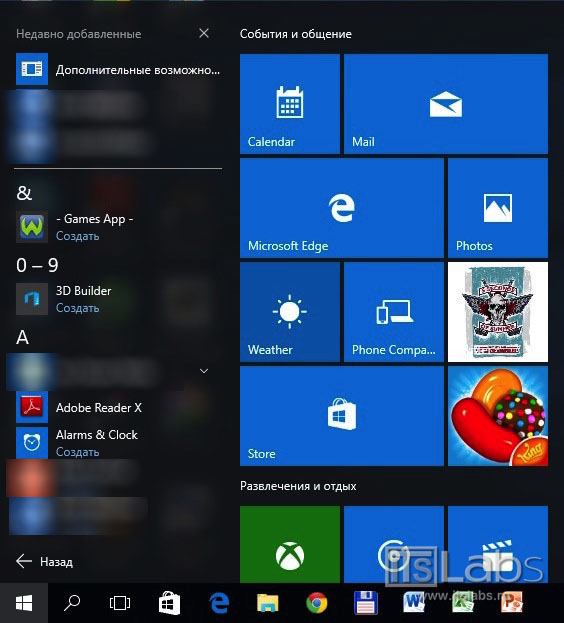Image resolution: width=564 pixels, height=623 pixels.
Task: Open Word from the taskbar
Action: (414, 602)
